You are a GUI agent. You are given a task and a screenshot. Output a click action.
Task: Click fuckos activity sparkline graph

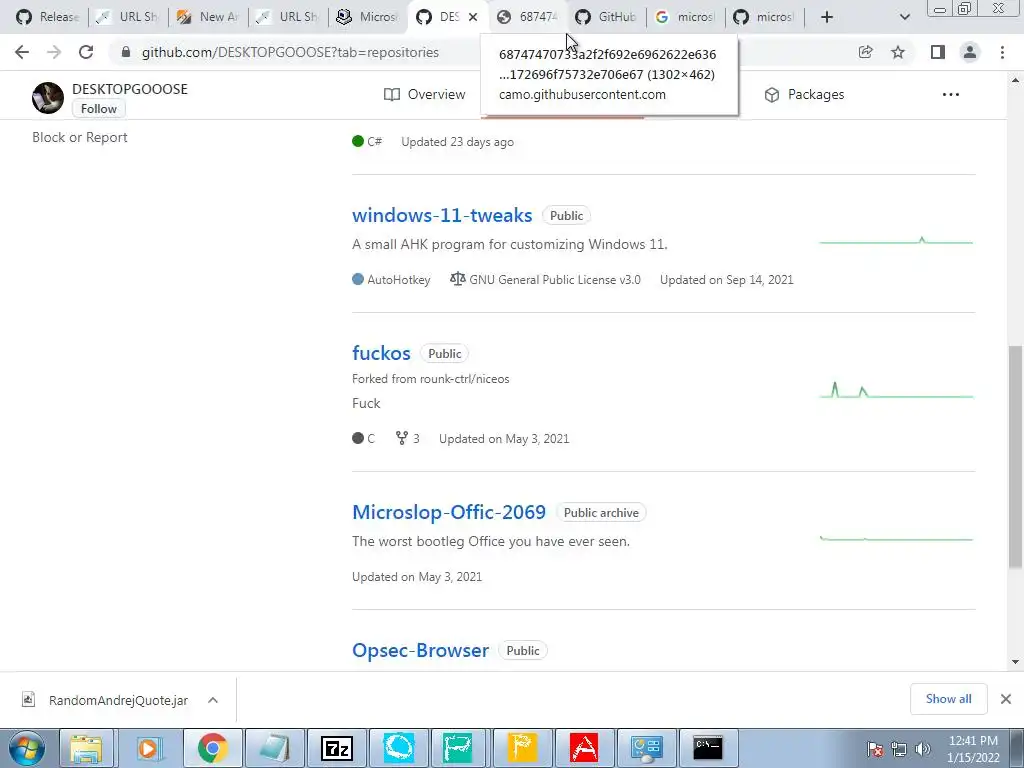click(897, 390)
